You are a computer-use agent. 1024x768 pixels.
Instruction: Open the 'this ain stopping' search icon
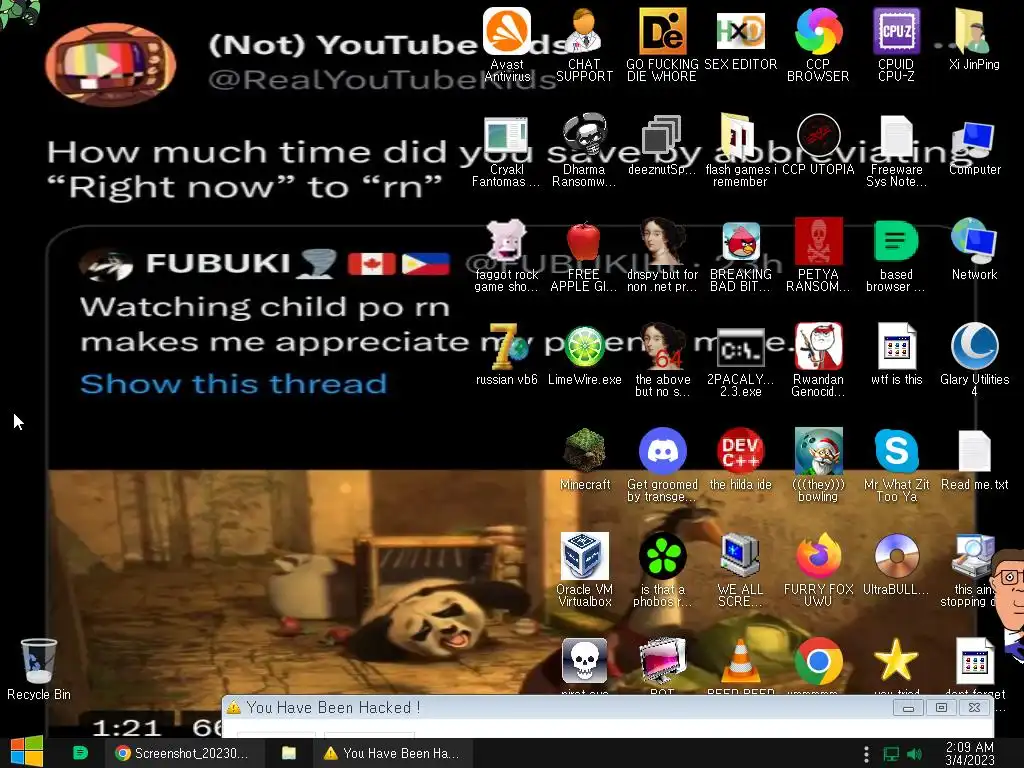[x=970, y=571]
